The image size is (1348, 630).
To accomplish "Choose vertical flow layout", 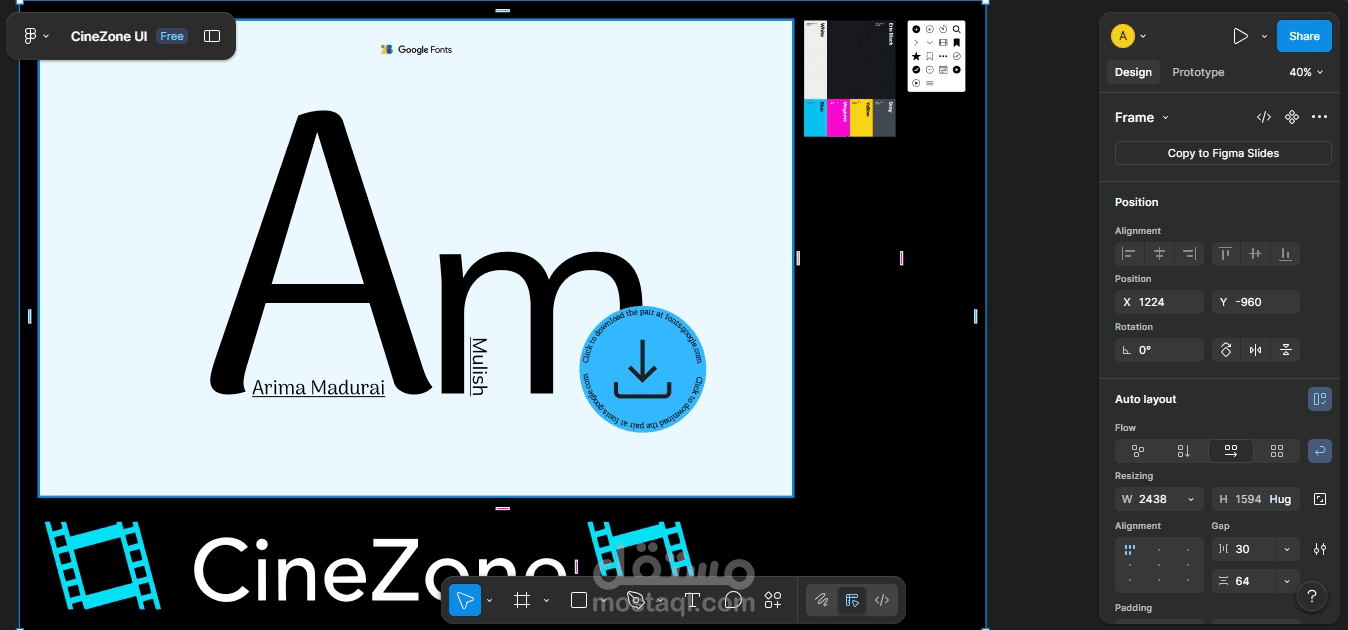I will click(1184, 451).
